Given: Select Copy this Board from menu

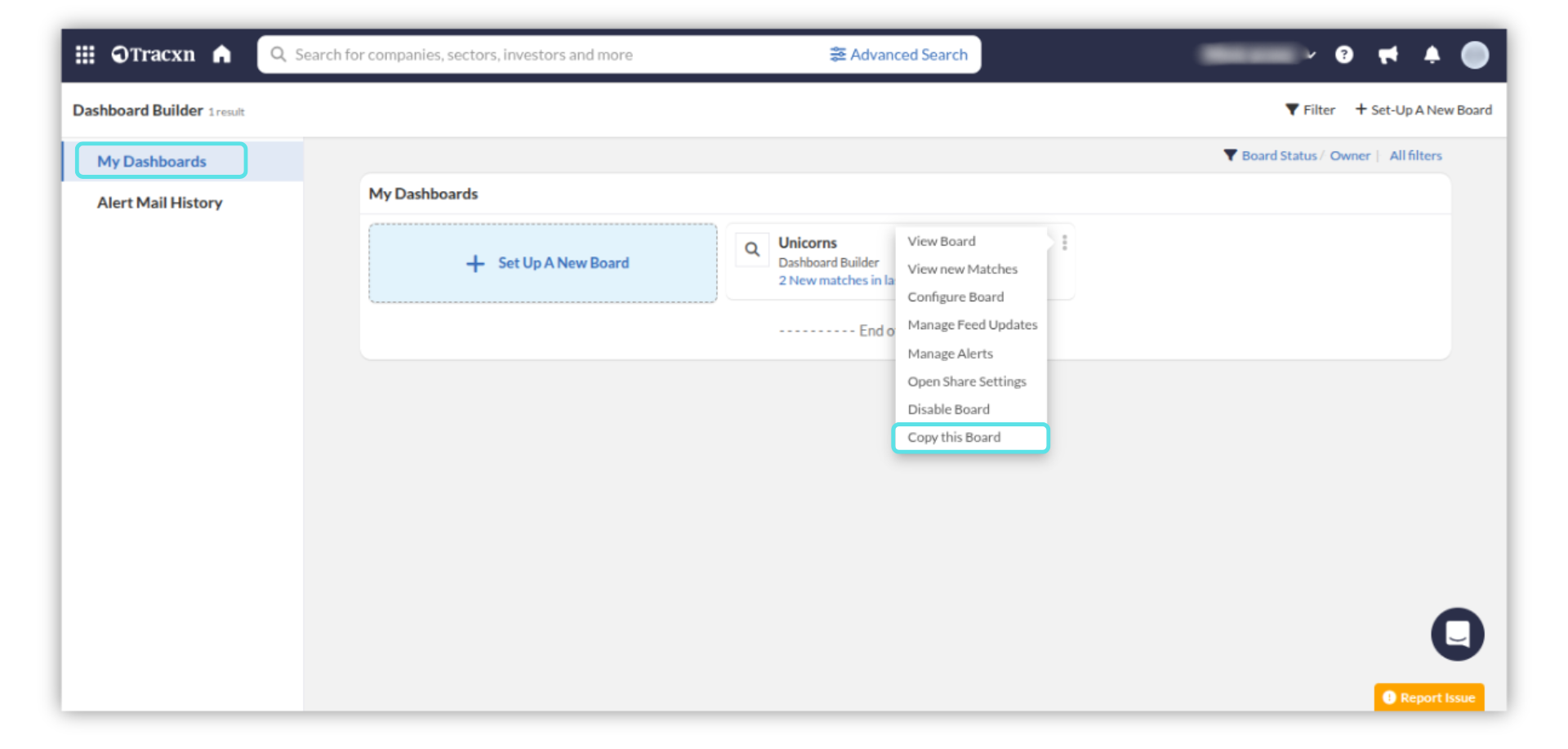Looking at the screenshot, I should [954, 438].
